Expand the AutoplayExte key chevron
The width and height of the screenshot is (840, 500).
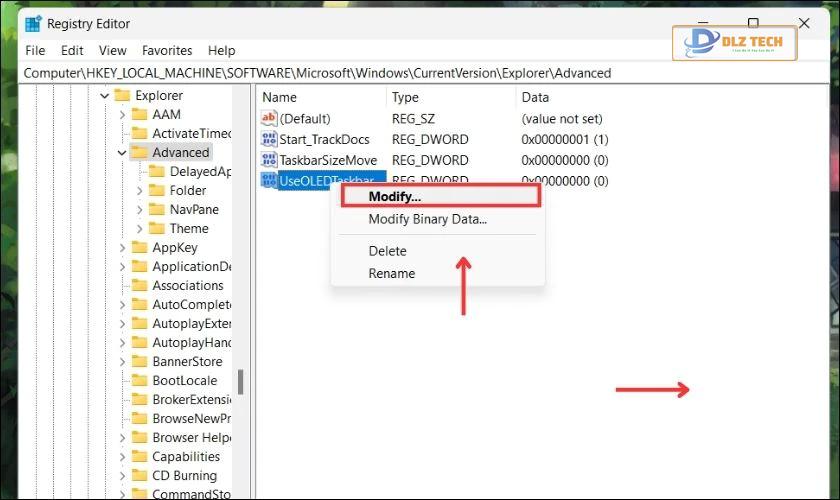[x=122, y=324]
